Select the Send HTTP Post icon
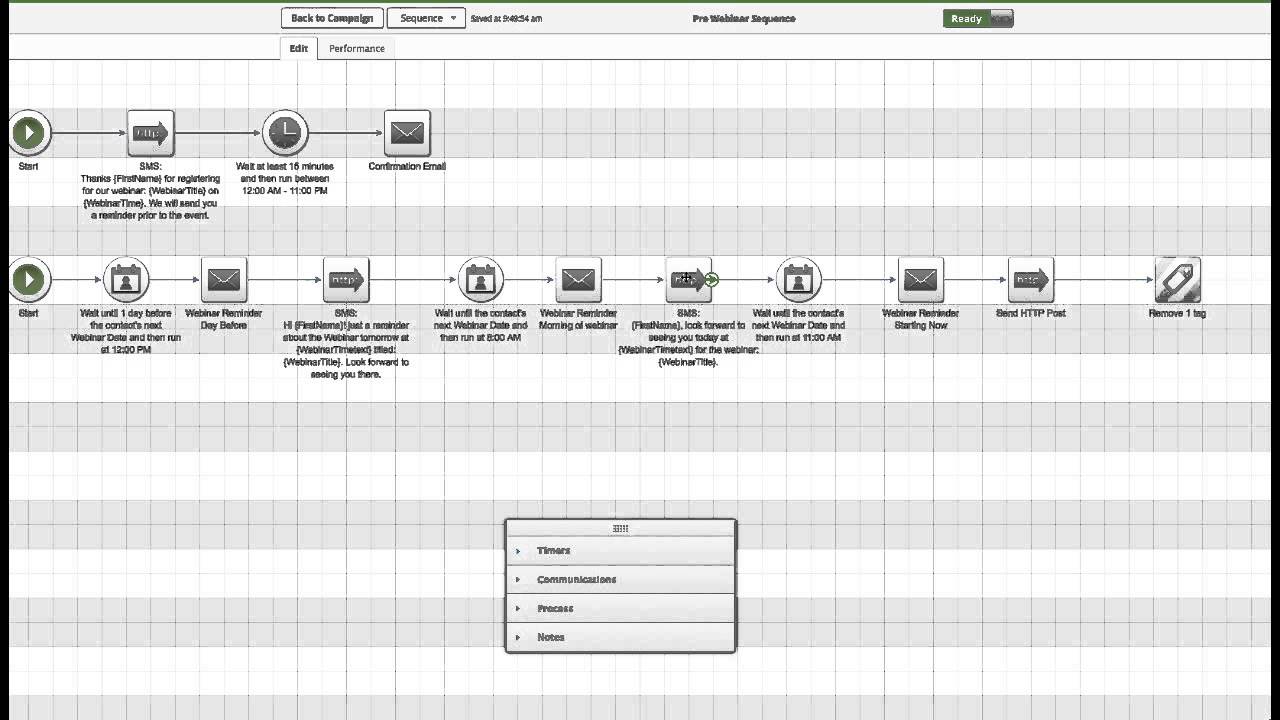The image size is (1280, 720). coord(1030,279)
